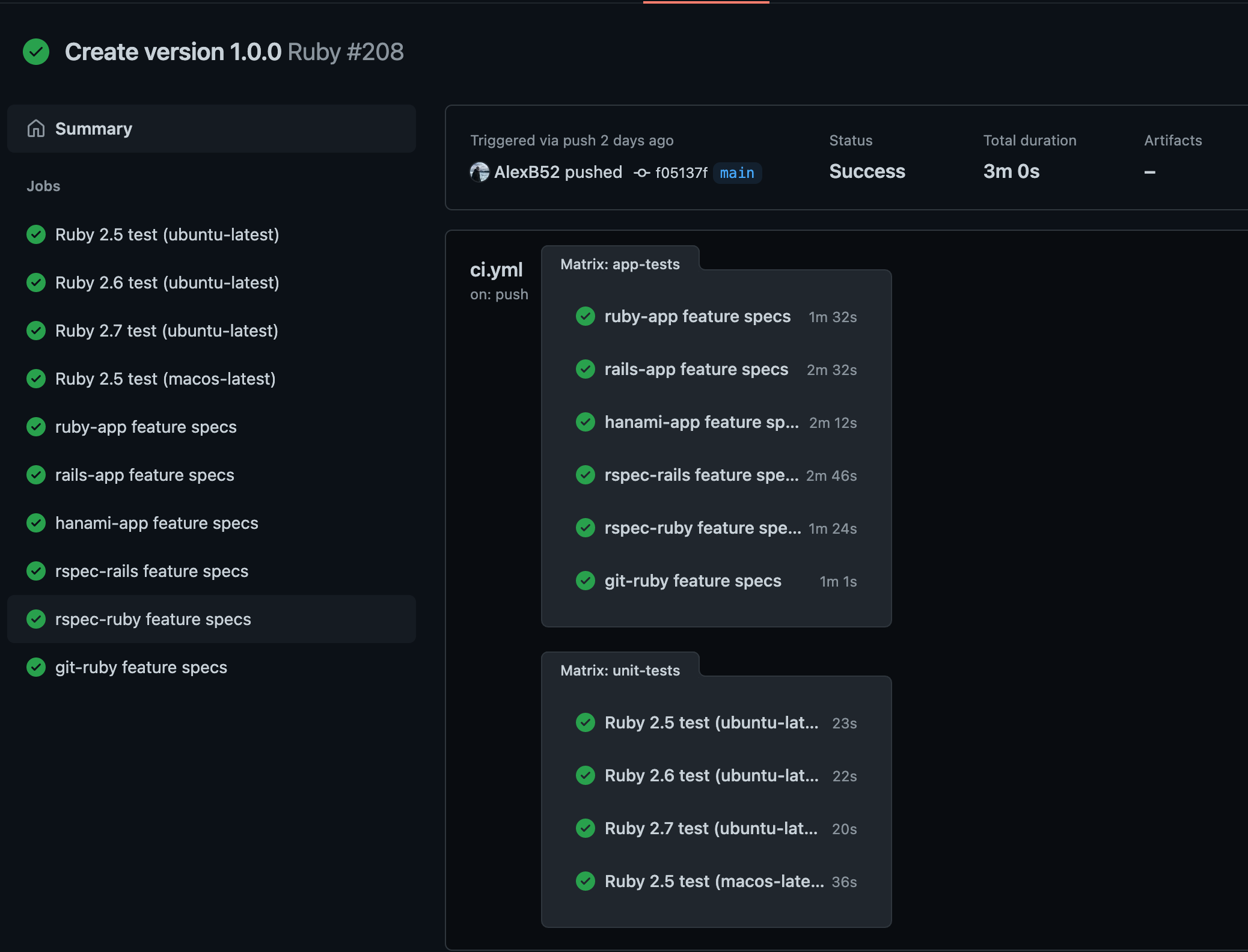The image size is (1248, 952).
Task: Open the Summary tab in sidebar
Action: (x=93, y=129)
